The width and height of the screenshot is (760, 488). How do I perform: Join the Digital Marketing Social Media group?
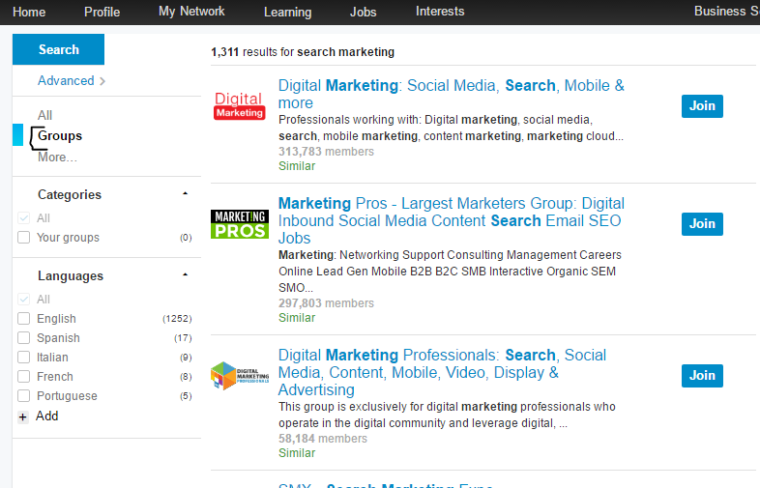[702, 106]
